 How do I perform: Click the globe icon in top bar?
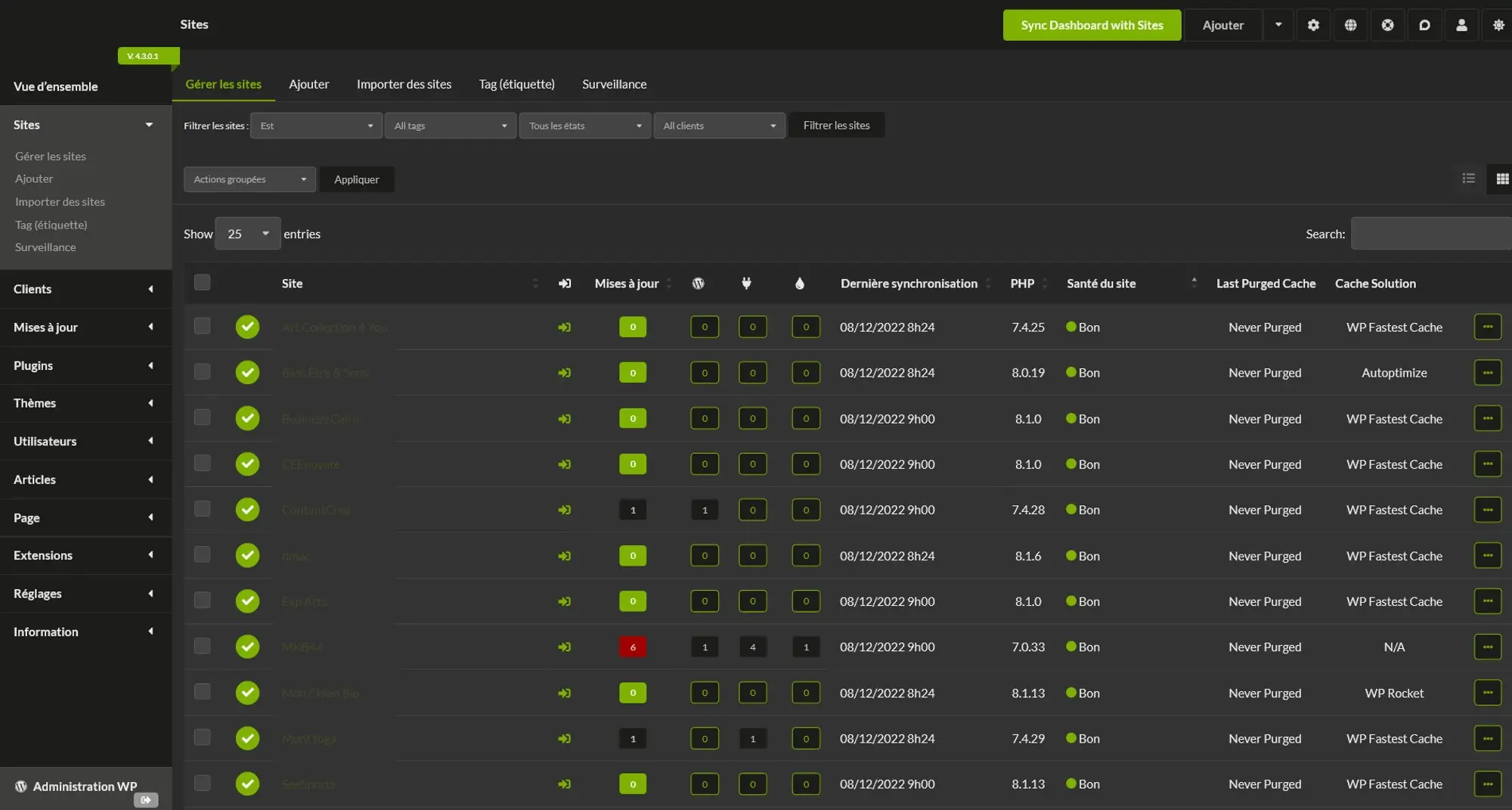click(x=1350, y=25)
